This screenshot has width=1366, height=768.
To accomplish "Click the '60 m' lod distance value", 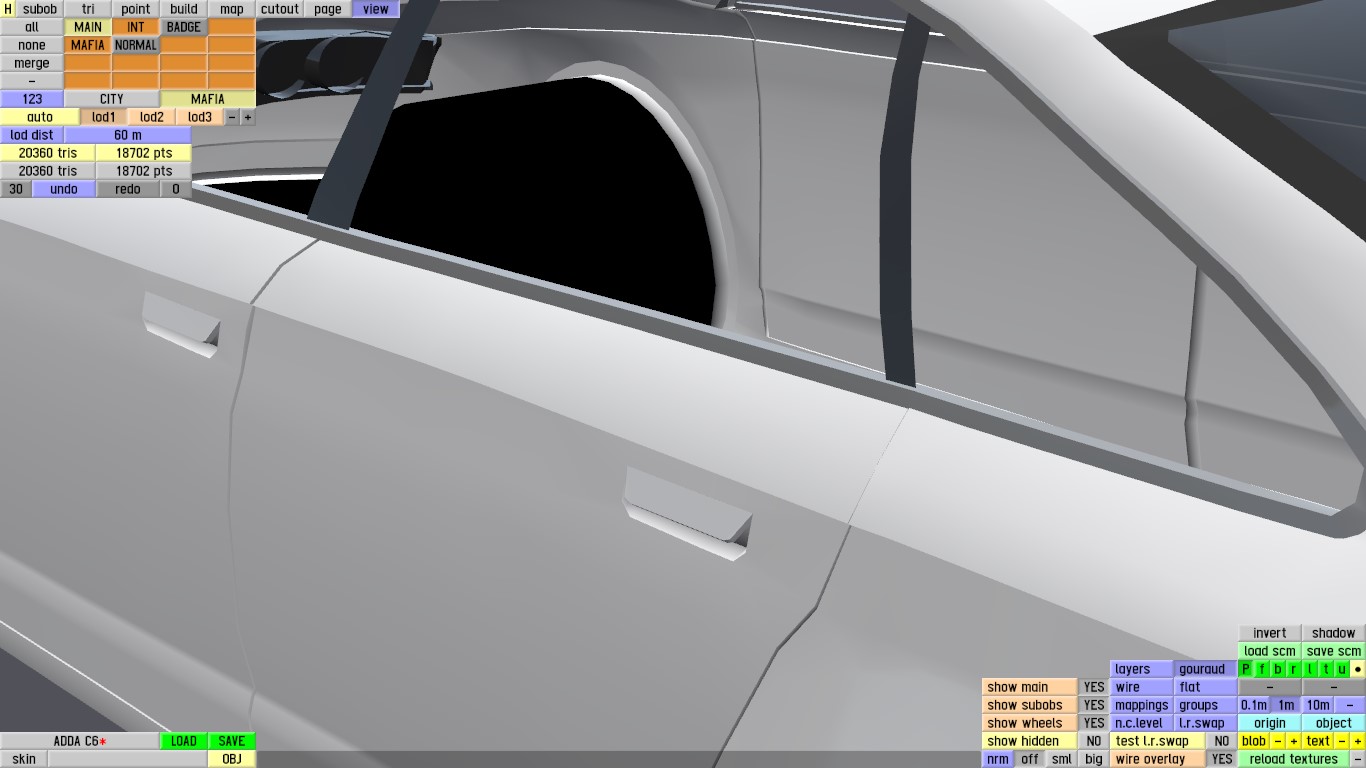I will coord(128,135).
